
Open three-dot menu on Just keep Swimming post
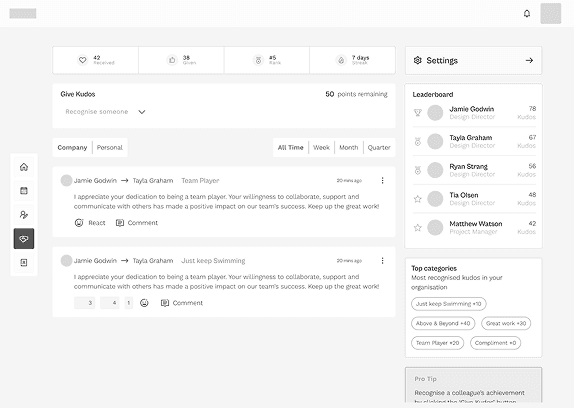(x=383, y=261)
